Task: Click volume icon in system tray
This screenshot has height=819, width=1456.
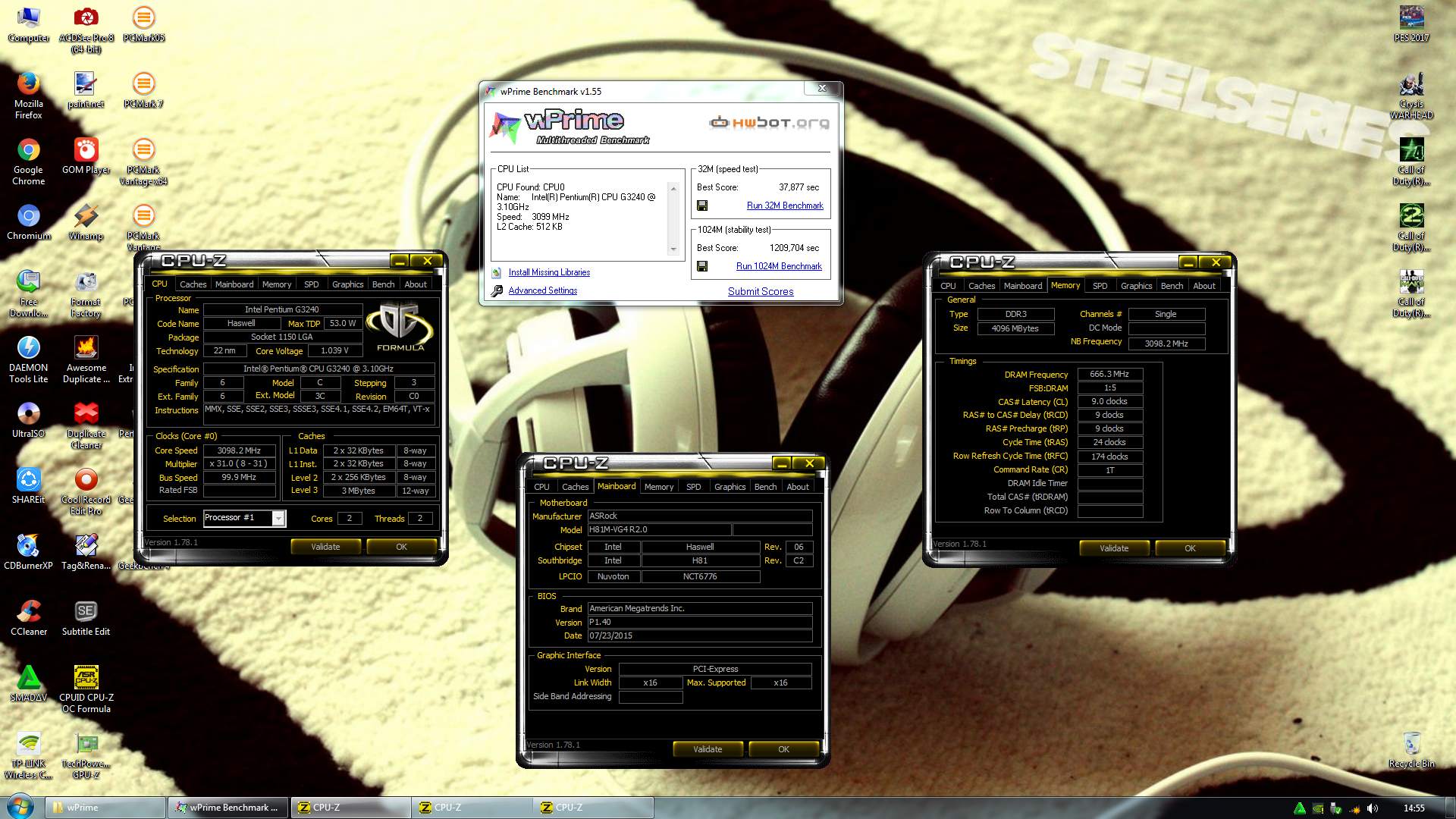Action: pyautogui.click(x=1372, y=808)
